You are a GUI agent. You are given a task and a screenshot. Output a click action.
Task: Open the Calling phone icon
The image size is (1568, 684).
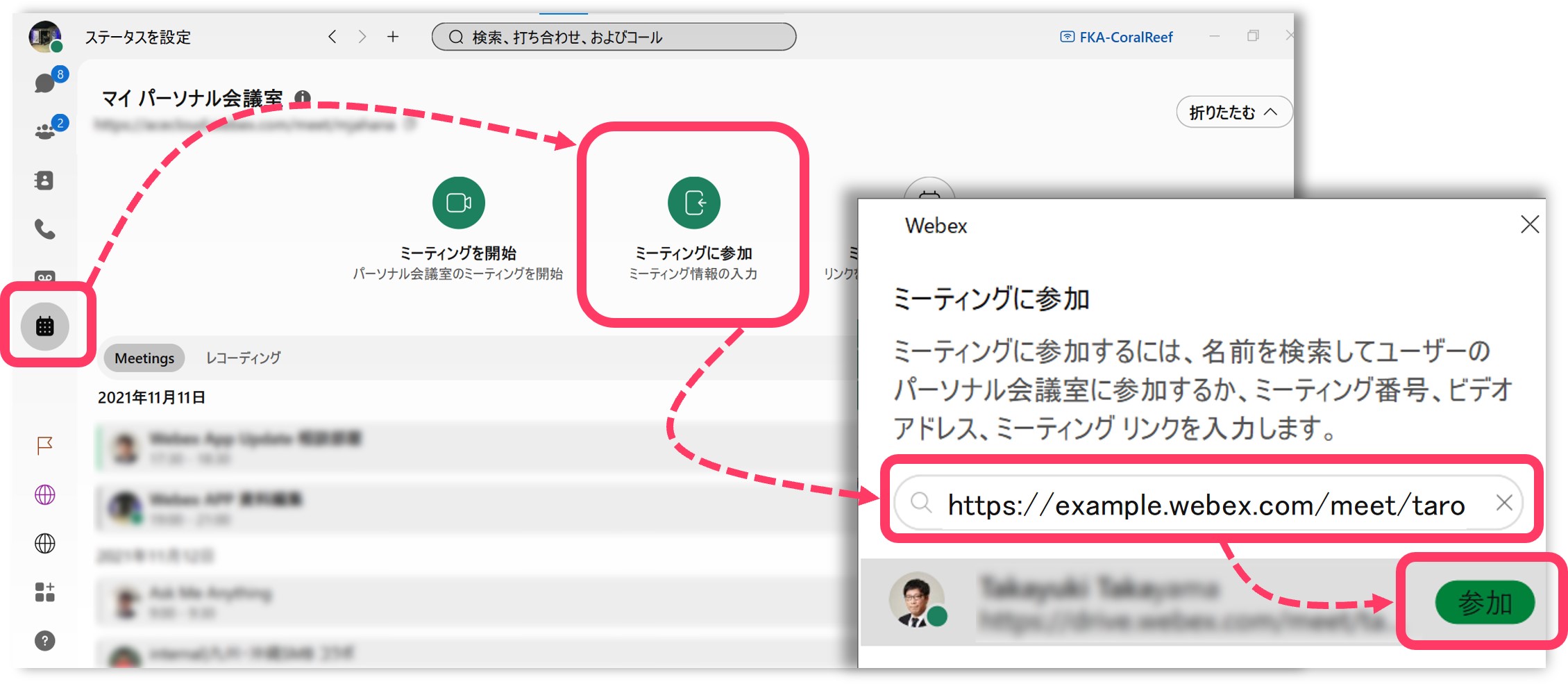[44, 229]
